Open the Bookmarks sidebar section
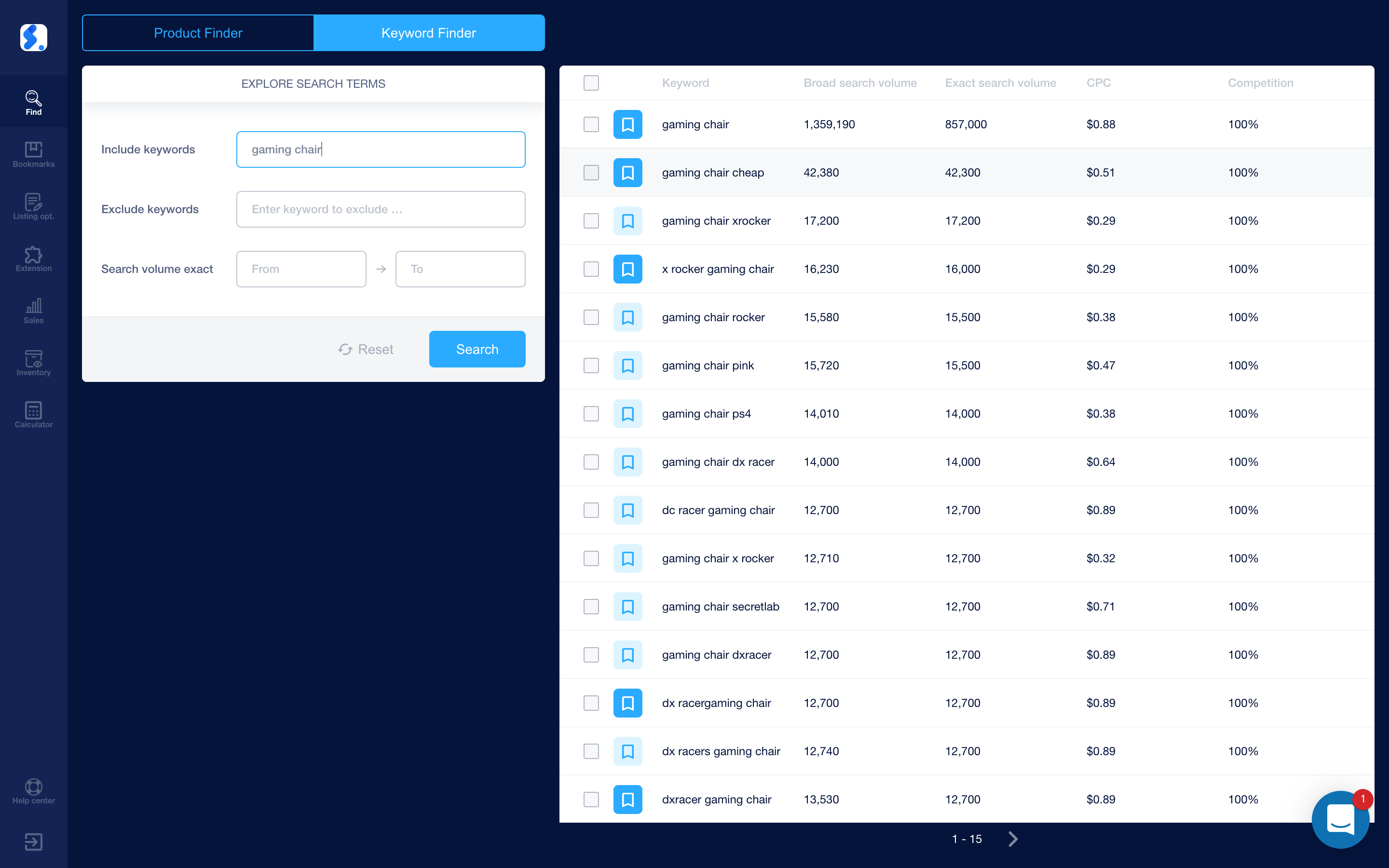Image resolution: width=1389 pixels, height=868 pixels. pyautogui.click(x=33, y=154)
